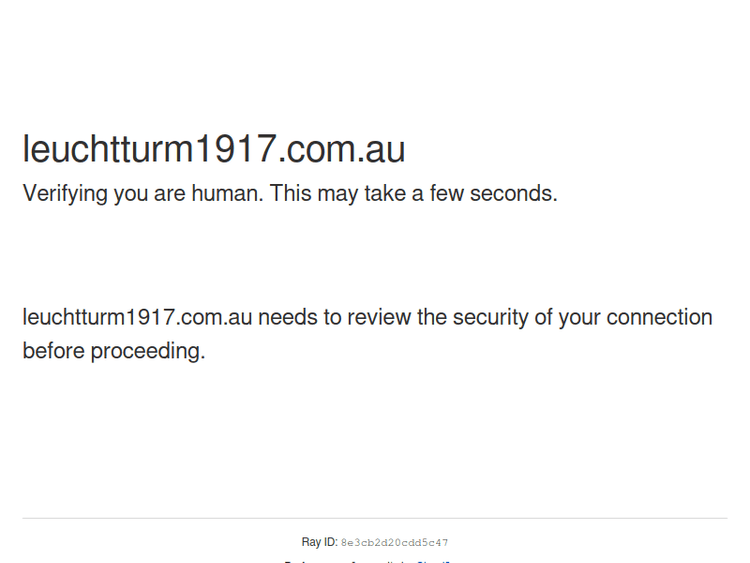
Task: Click "This may take a few seconds" text
Action: (413, 194)
